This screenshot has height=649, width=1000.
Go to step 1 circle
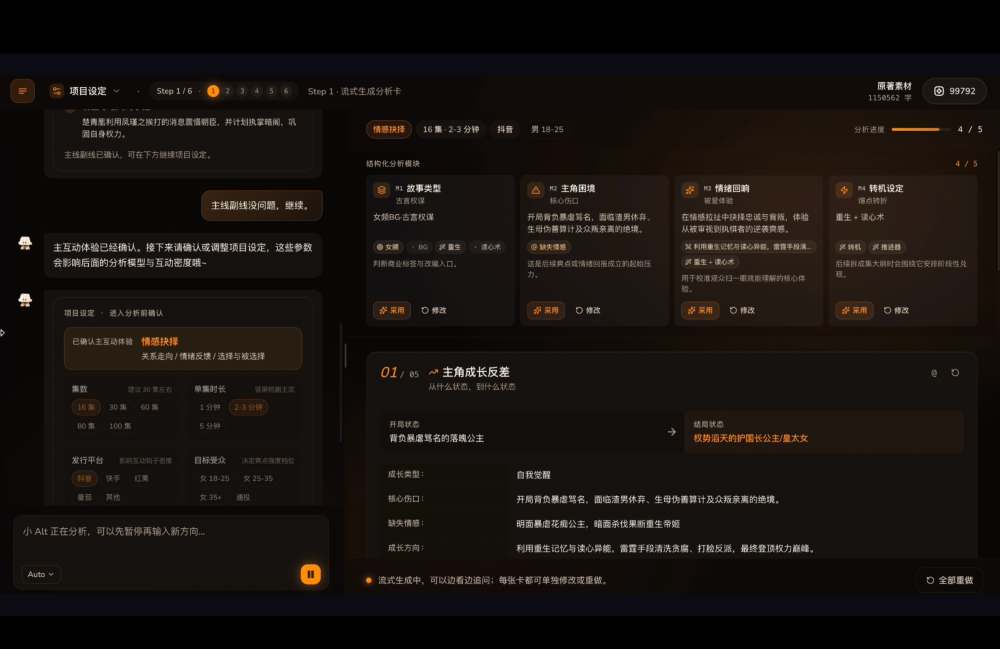(x=213, y=91)
